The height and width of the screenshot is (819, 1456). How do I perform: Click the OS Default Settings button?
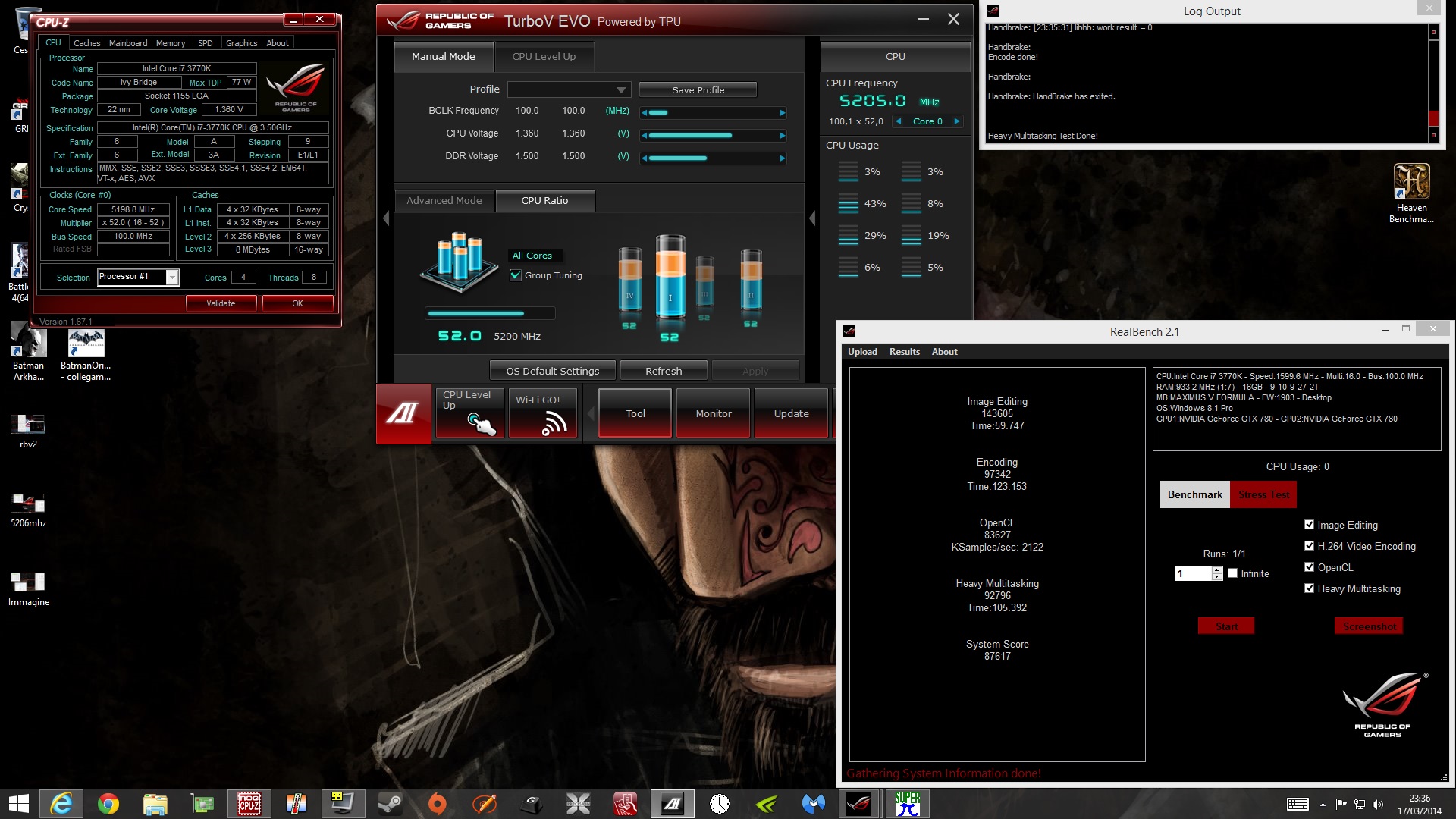tap(552, 371)
